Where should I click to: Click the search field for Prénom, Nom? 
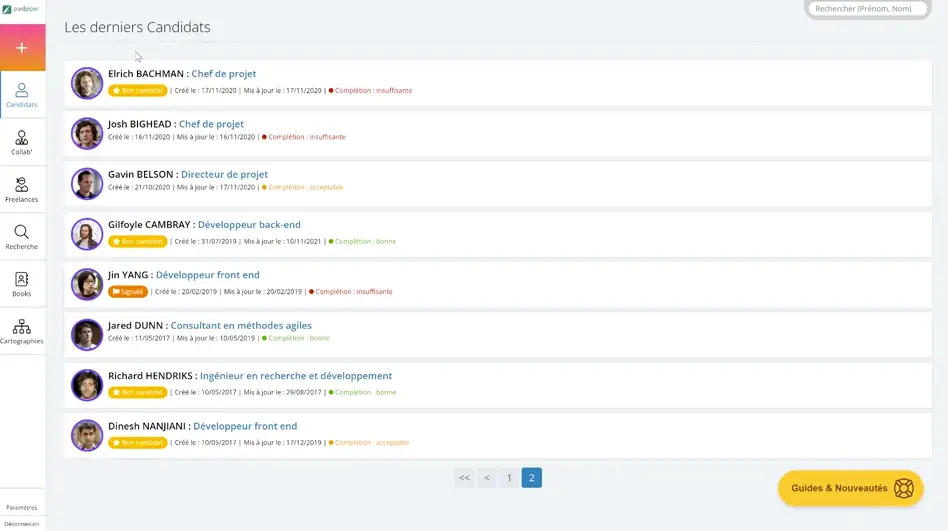[867, 9]
